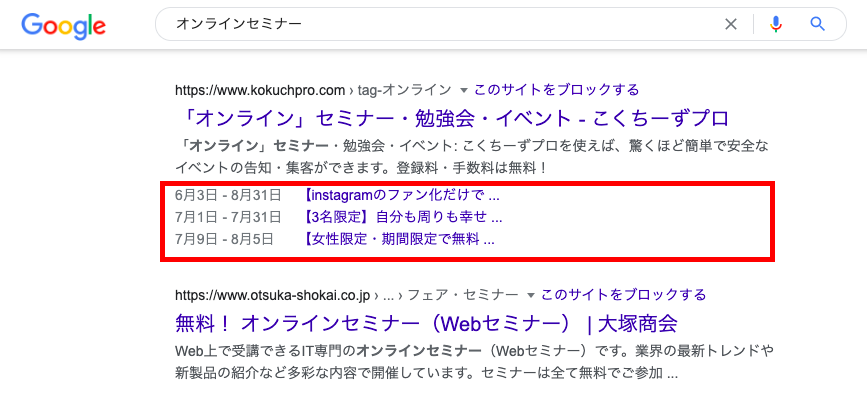867x397 pixels.
Task: Expand dropdown arrow next to otsuka-shokai.co.jp URL
Action: point(531,296)
